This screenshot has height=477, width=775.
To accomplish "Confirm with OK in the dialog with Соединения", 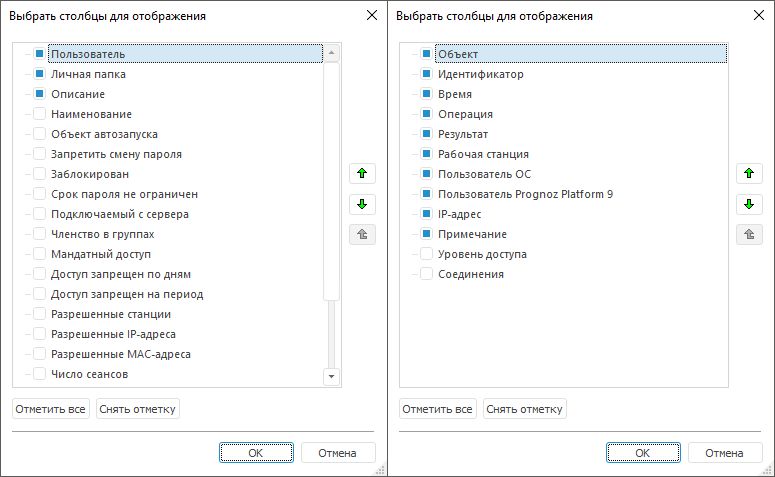I will [642, 453].
